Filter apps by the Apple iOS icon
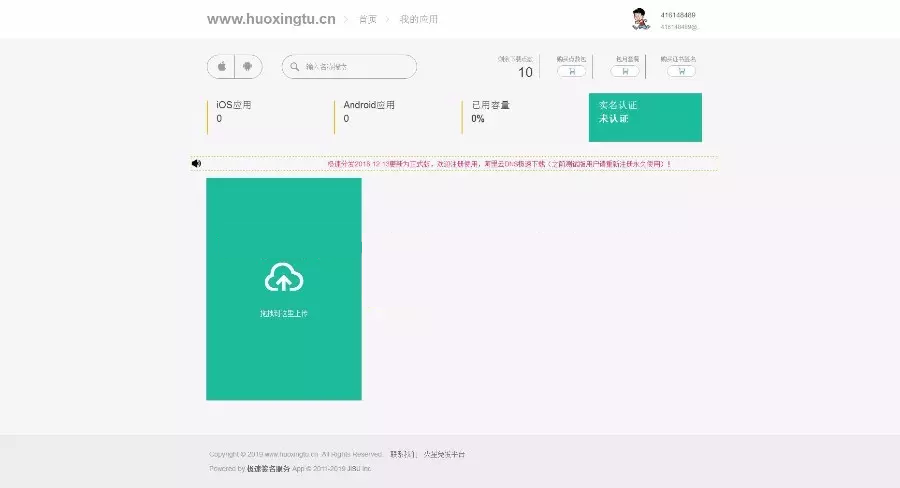This screenshot has height=488, width=900. [221, 67]
